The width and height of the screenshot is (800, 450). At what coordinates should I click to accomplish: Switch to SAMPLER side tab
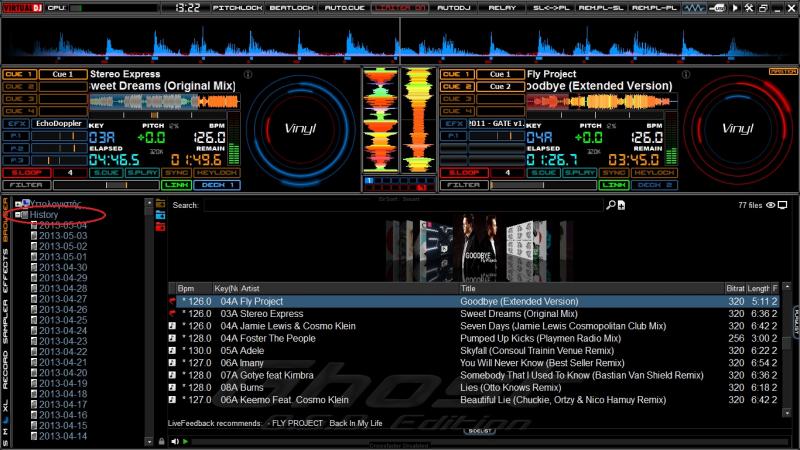coord(5,321)
